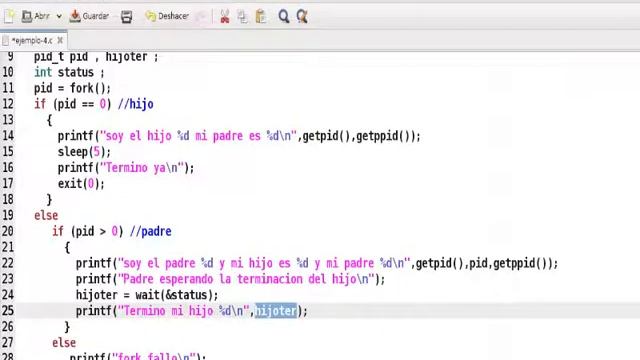Open a file with the Abrir button

[x=36, y=16]
